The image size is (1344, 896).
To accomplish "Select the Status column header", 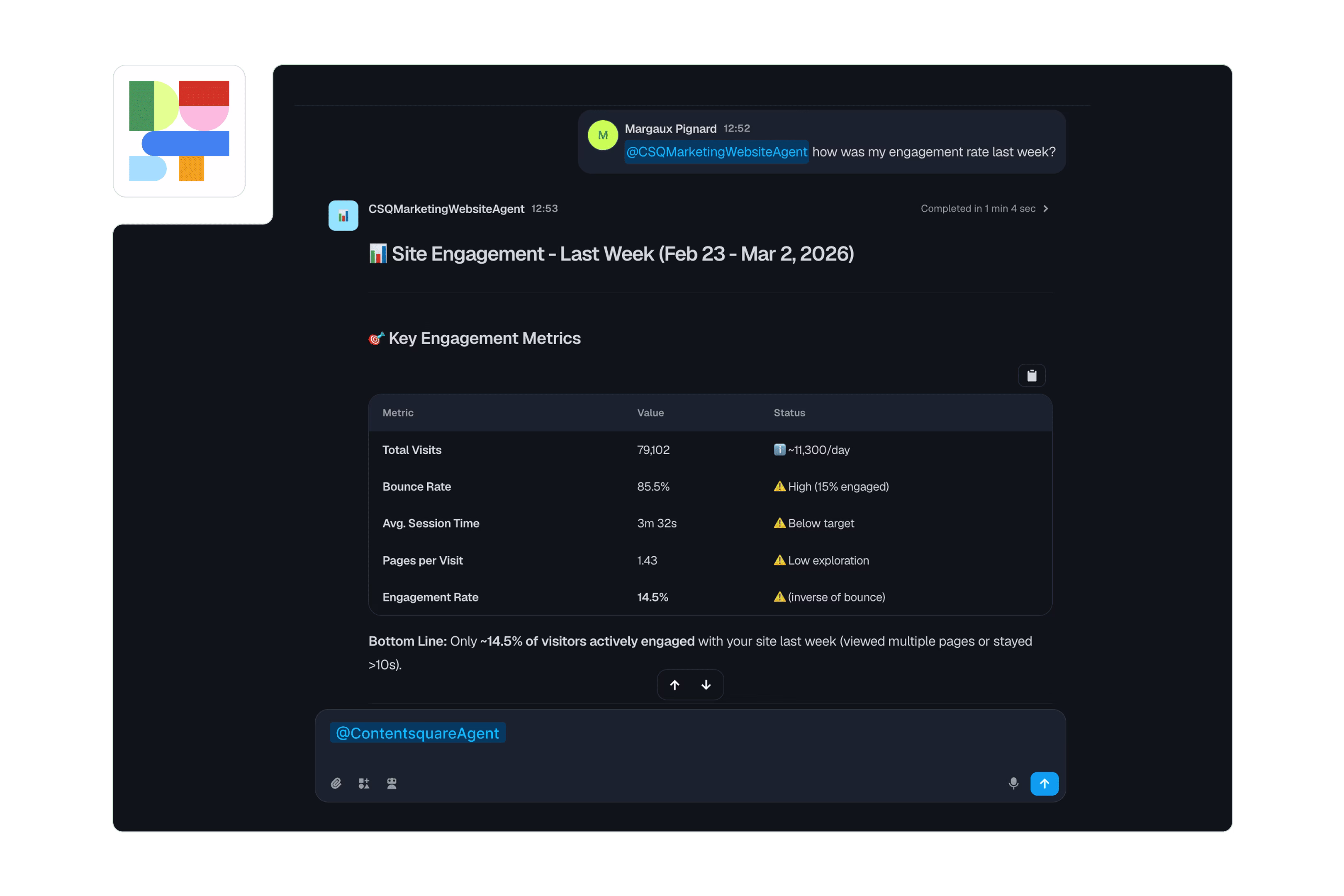I will (x=789, y=413).
